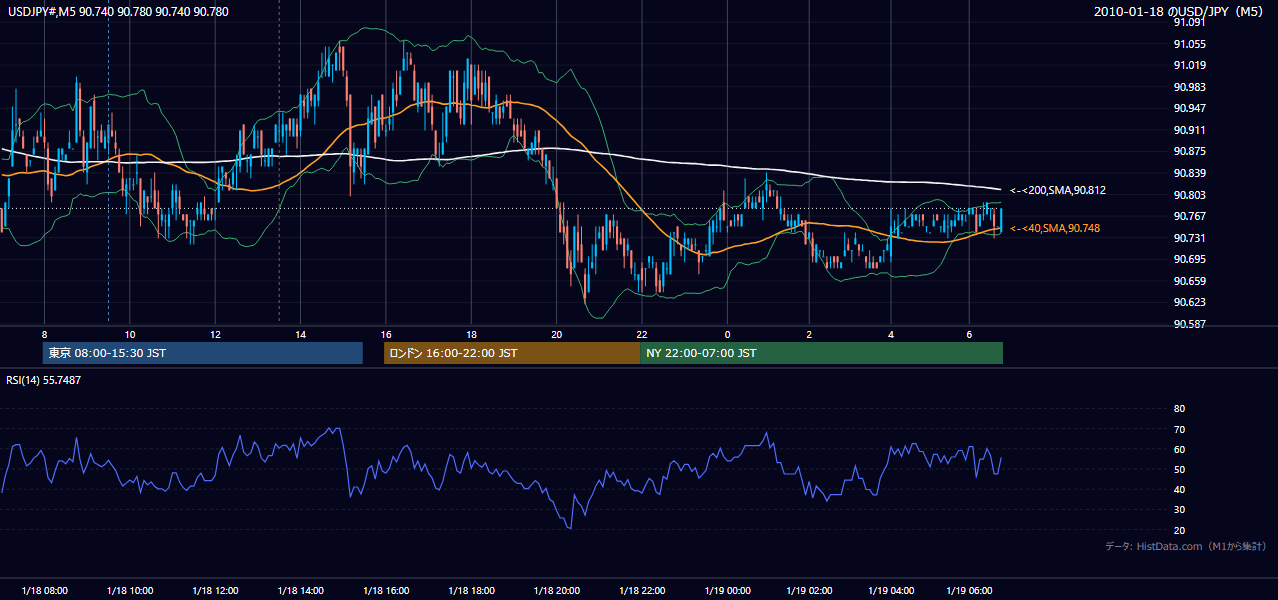Click hour tick 22 under price chart
Screen dimensions: 1278x600
643,333
